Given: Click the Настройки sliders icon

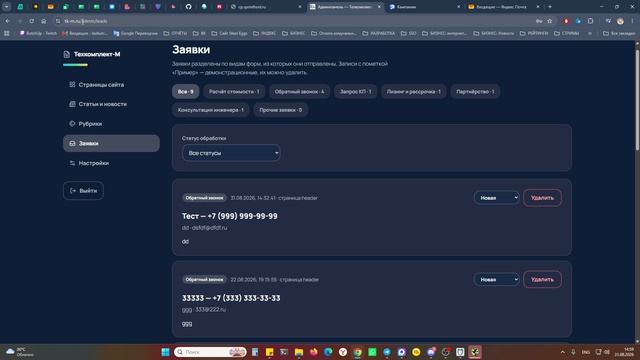Looking at the screenshot, I should 72,163.
